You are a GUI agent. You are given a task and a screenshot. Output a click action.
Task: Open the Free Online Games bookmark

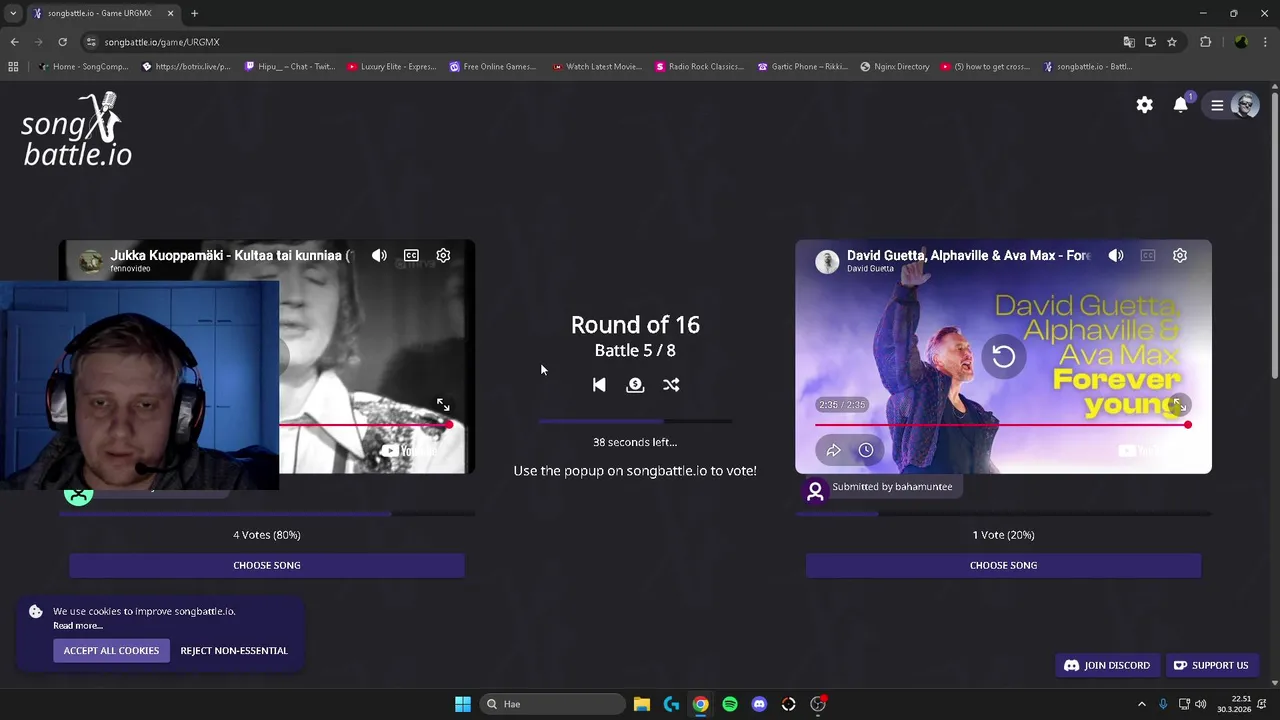point(493,67)
